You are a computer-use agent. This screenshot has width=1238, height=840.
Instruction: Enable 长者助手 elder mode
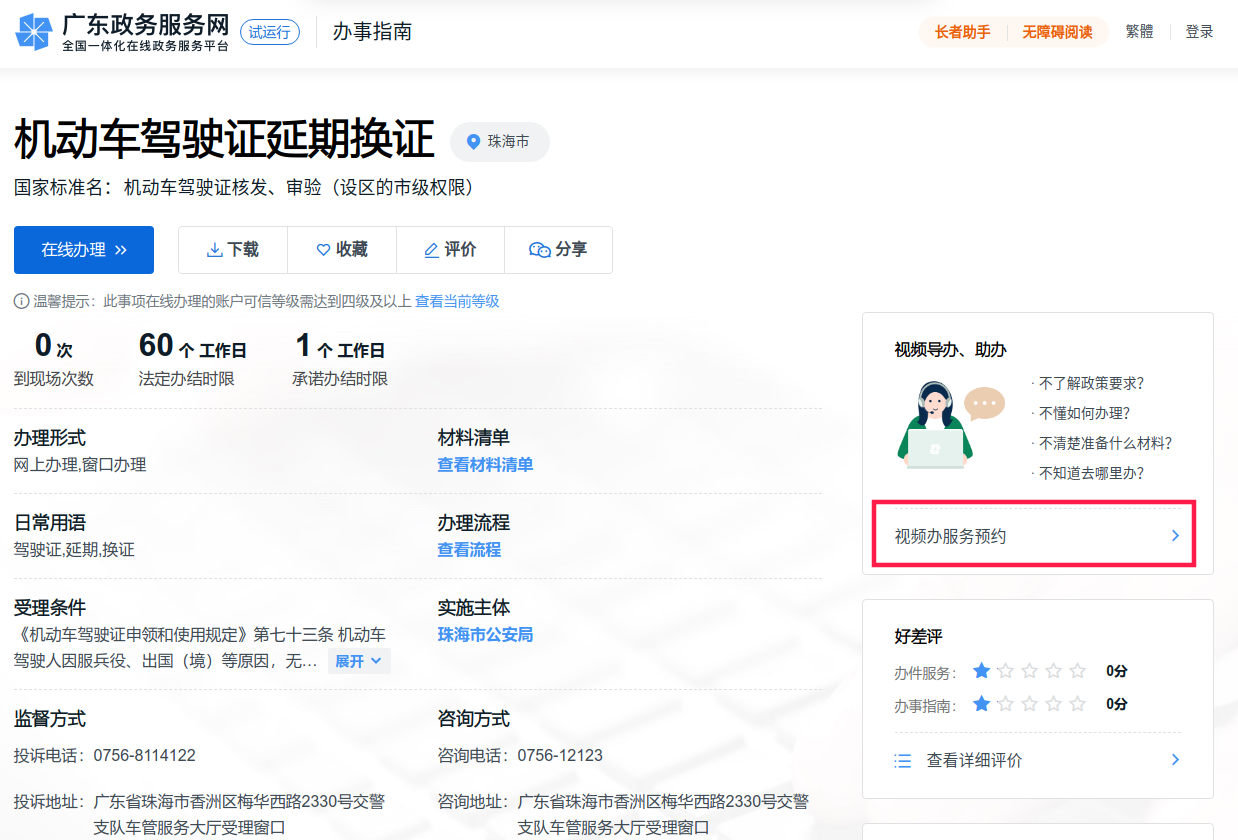pyautogui.click(x=962, y=32)
